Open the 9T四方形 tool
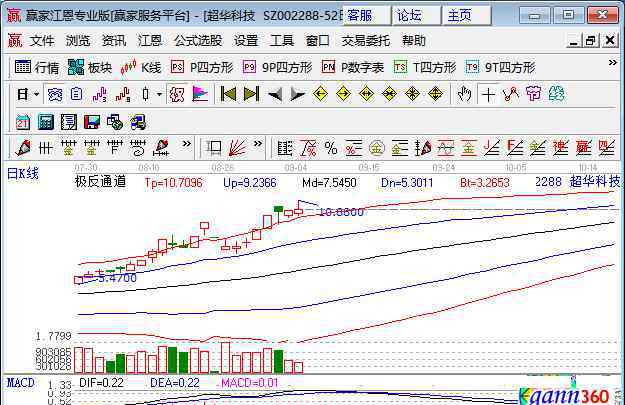Viewport: 625px width, 405px height. tap(500, 67)
